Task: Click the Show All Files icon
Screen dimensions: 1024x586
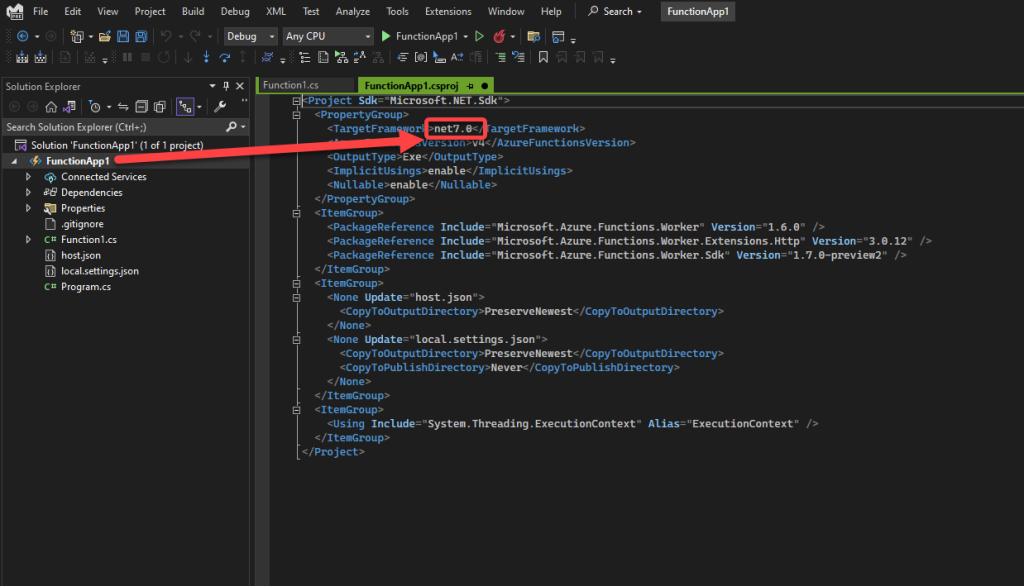Action: click(x=159, y=106)
